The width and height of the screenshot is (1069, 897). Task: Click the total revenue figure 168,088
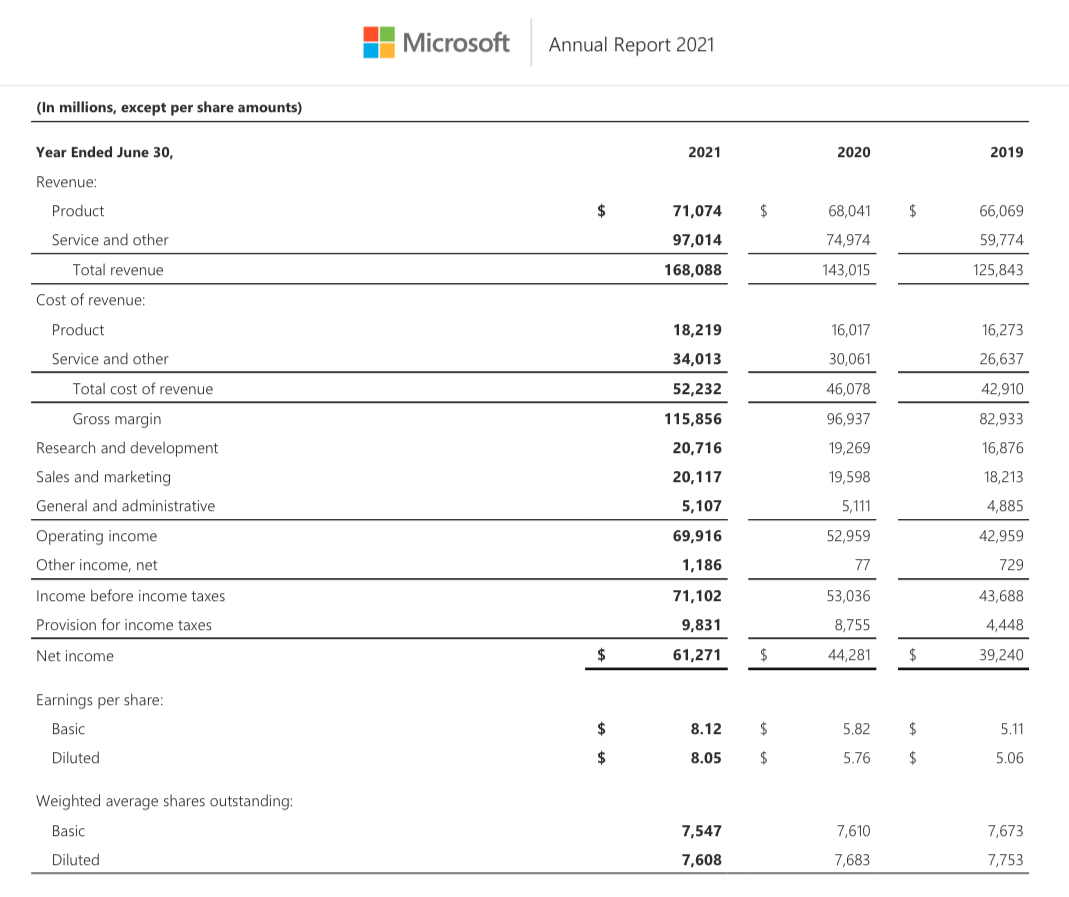tap(693, 270)
